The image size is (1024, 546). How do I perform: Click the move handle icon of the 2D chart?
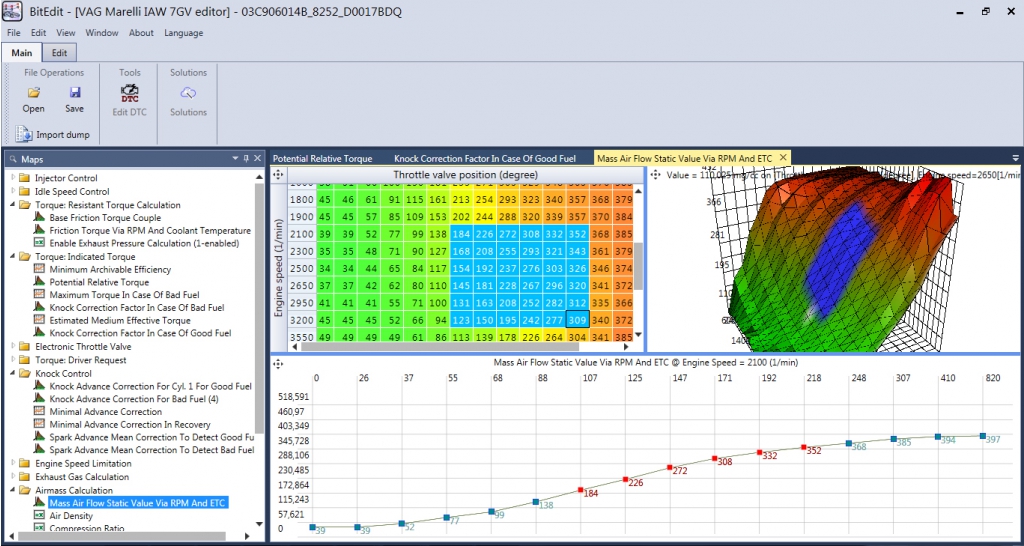click(x=278, y=364)
